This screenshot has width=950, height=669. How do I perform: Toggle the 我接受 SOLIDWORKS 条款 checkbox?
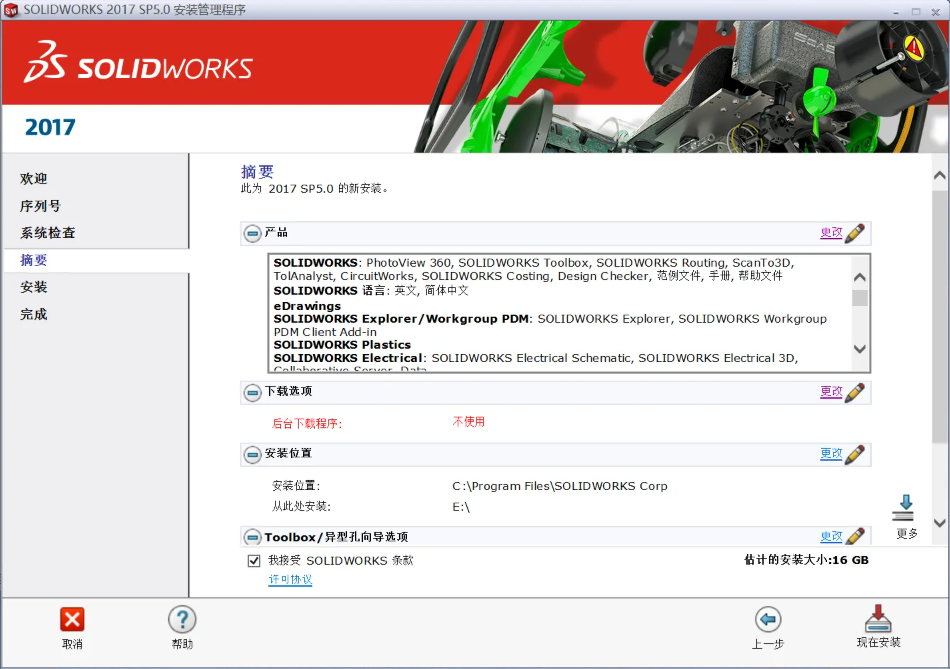(x=254, y=561)
